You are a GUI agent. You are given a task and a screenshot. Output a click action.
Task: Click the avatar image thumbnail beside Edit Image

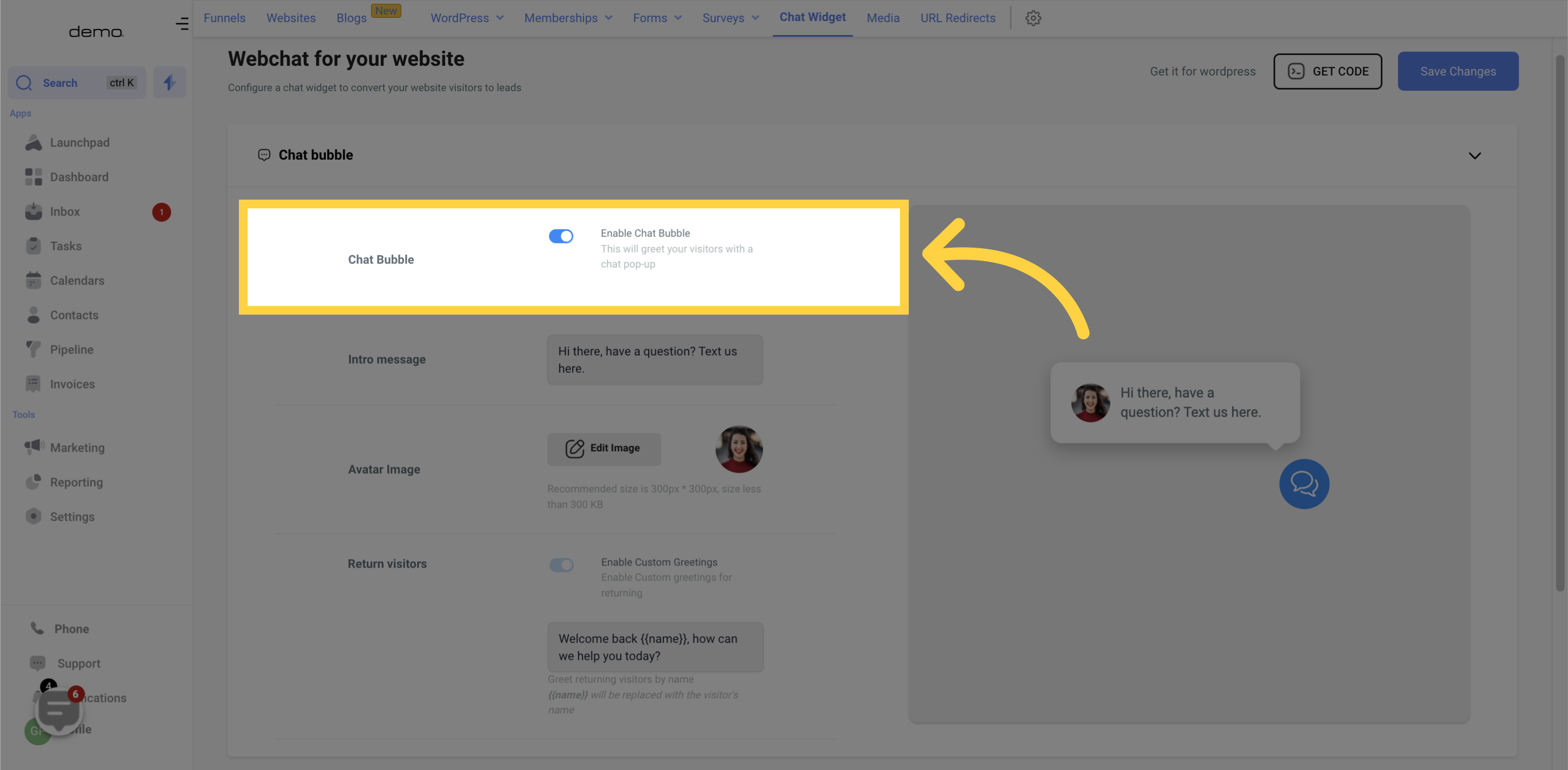point(739,449)
